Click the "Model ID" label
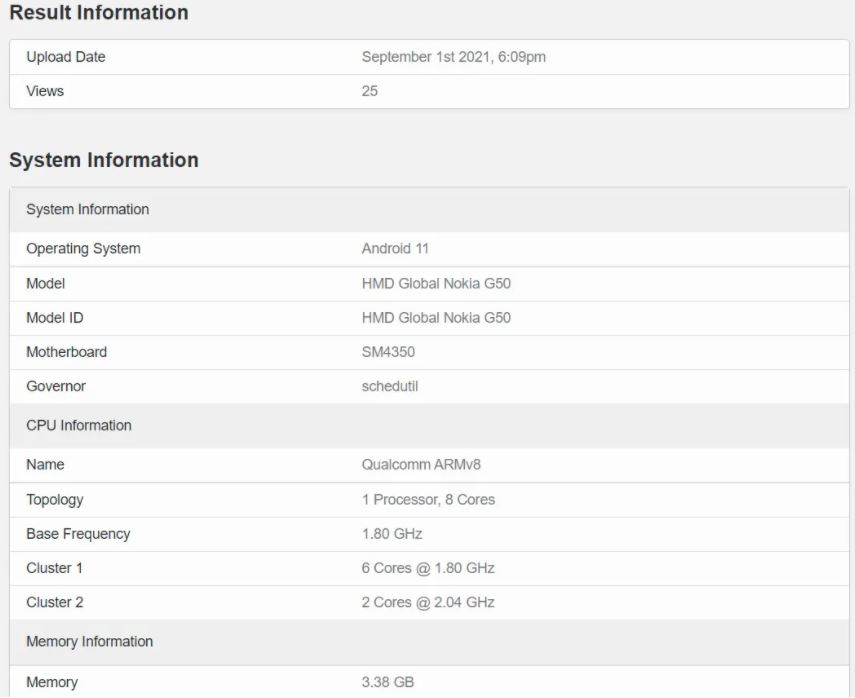 pos(55,318)
